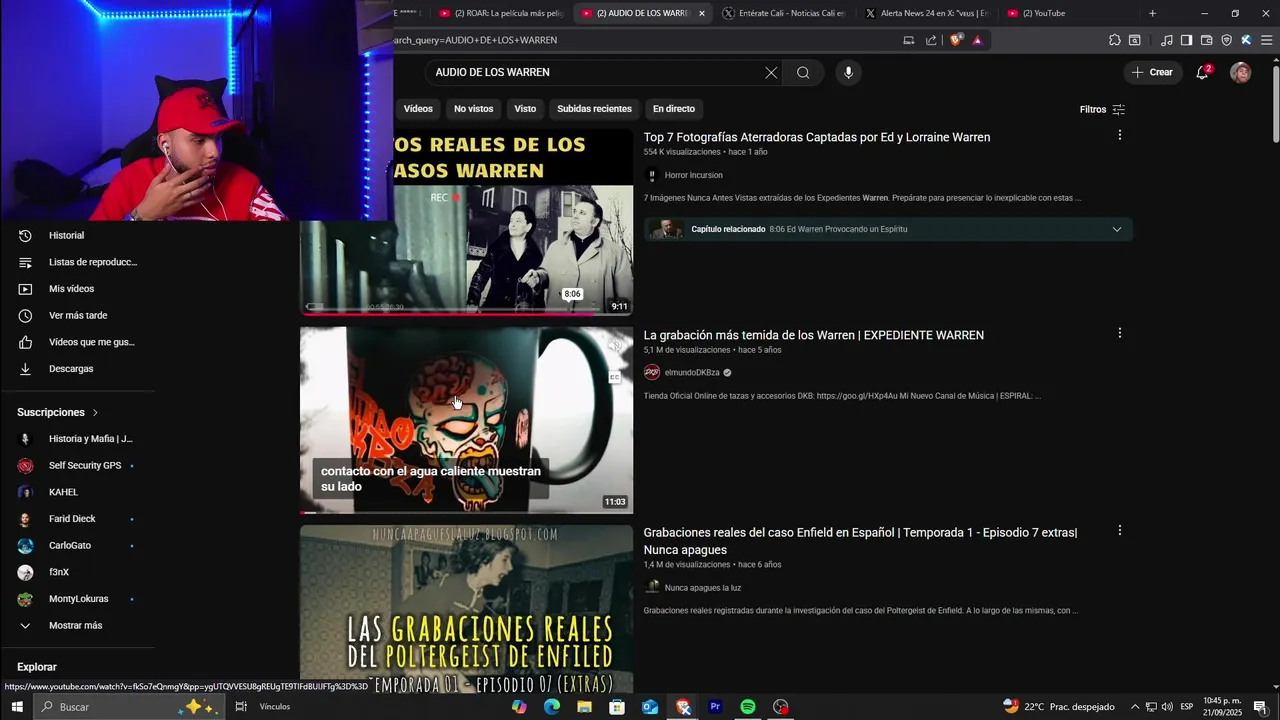This screenshot has height=720, width=1280.
Task: Open the taskbar Buscar search box
Action: pos(130,707)
